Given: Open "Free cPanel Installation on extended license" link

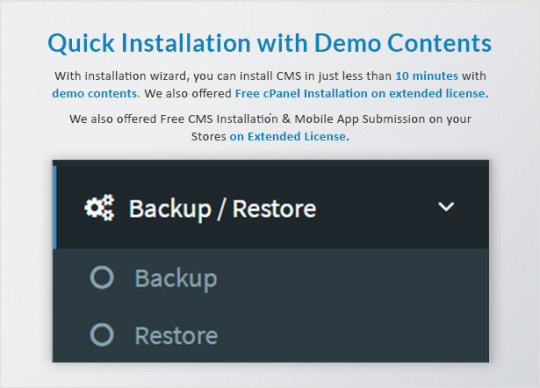Looking at the screenshot, I should point(362,93).
